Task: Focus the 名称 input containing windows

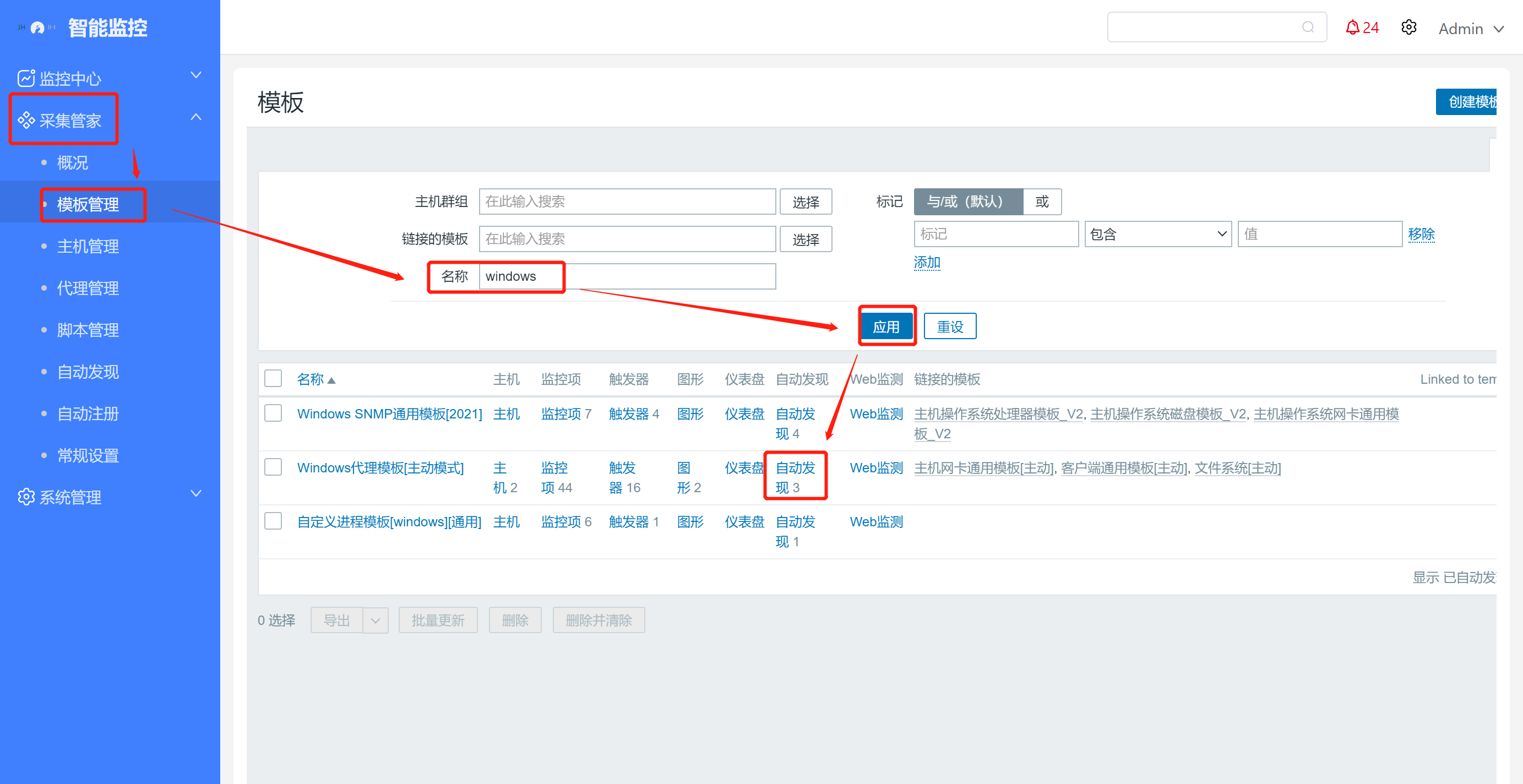Action: (627, 276)
